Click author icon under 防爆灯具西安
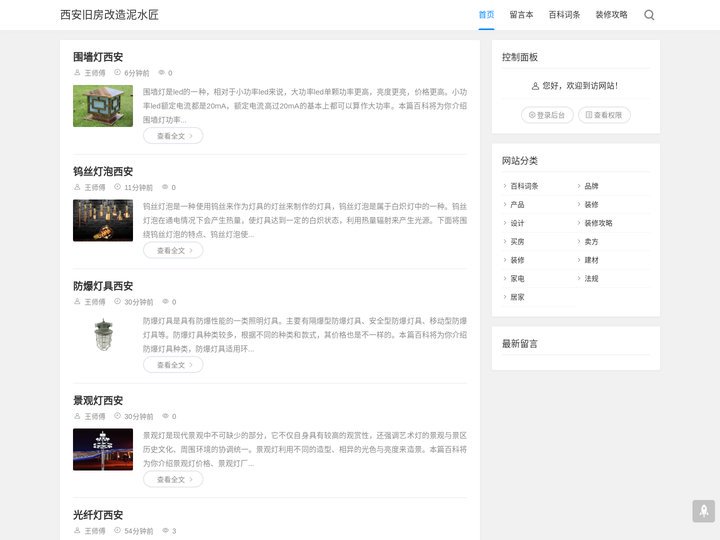This screenshot has height=540, width=720. [x=77, y=302]
